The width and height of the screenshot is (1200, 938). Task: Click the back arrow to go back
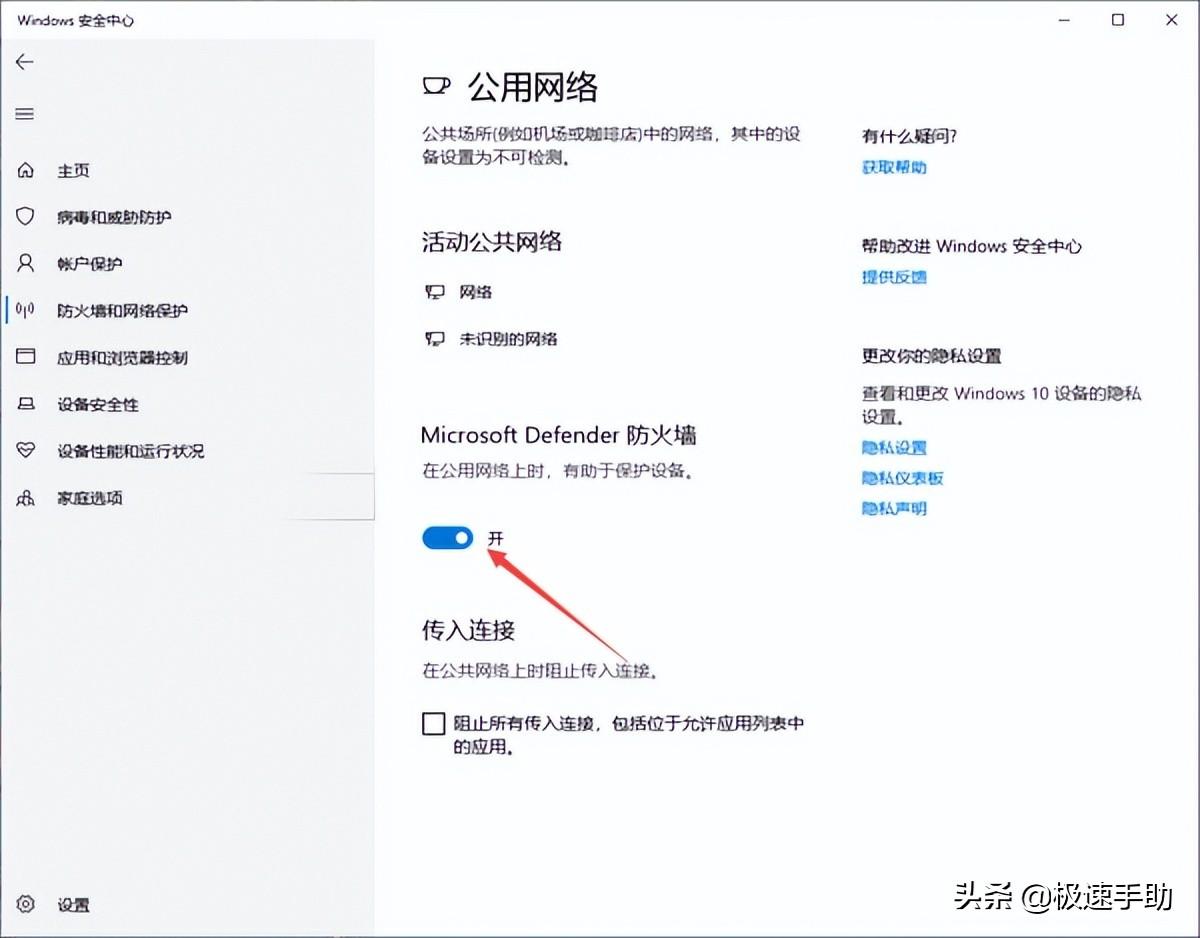[24, 62]
